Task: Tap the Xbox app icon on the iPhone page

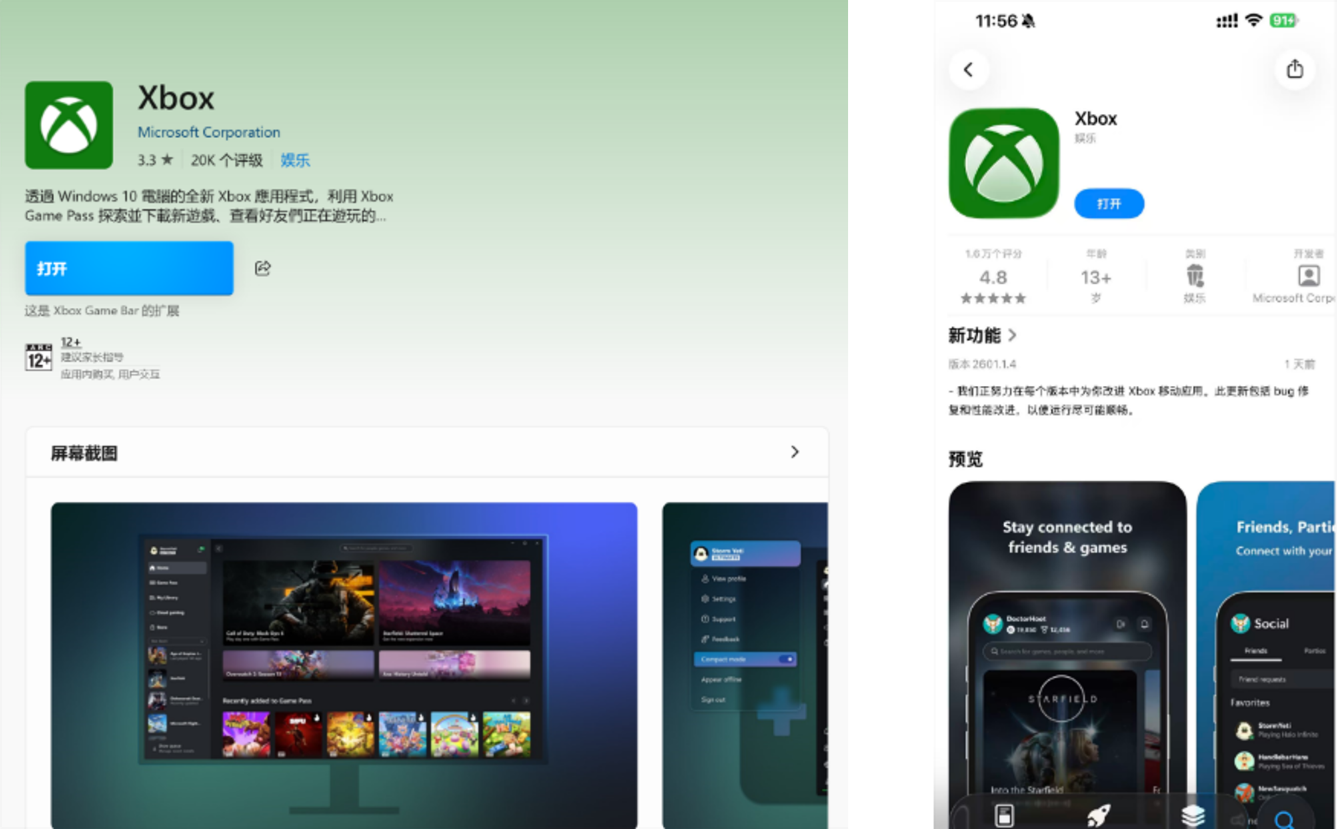Action: click(1003, 163)
